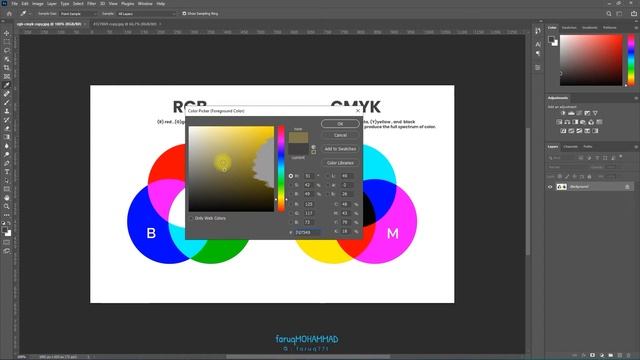Select the History Brush tool
Viewport: 640px width, 360px height.
pyautogui.click(x=7, y=120)
